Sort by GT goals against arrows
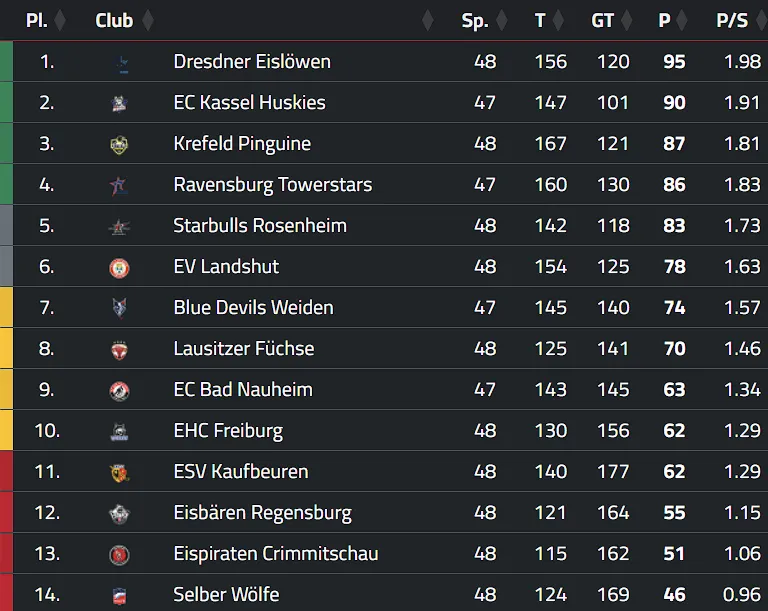 point(628,20)
